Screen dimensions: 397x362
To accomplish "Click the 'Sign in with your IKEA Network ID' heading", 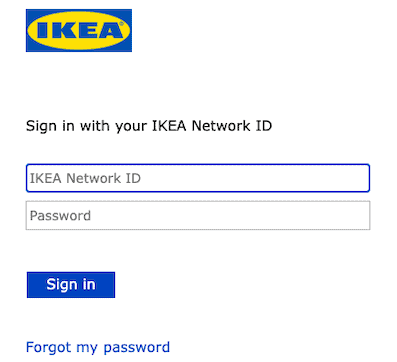I will [x=149, y=126].
